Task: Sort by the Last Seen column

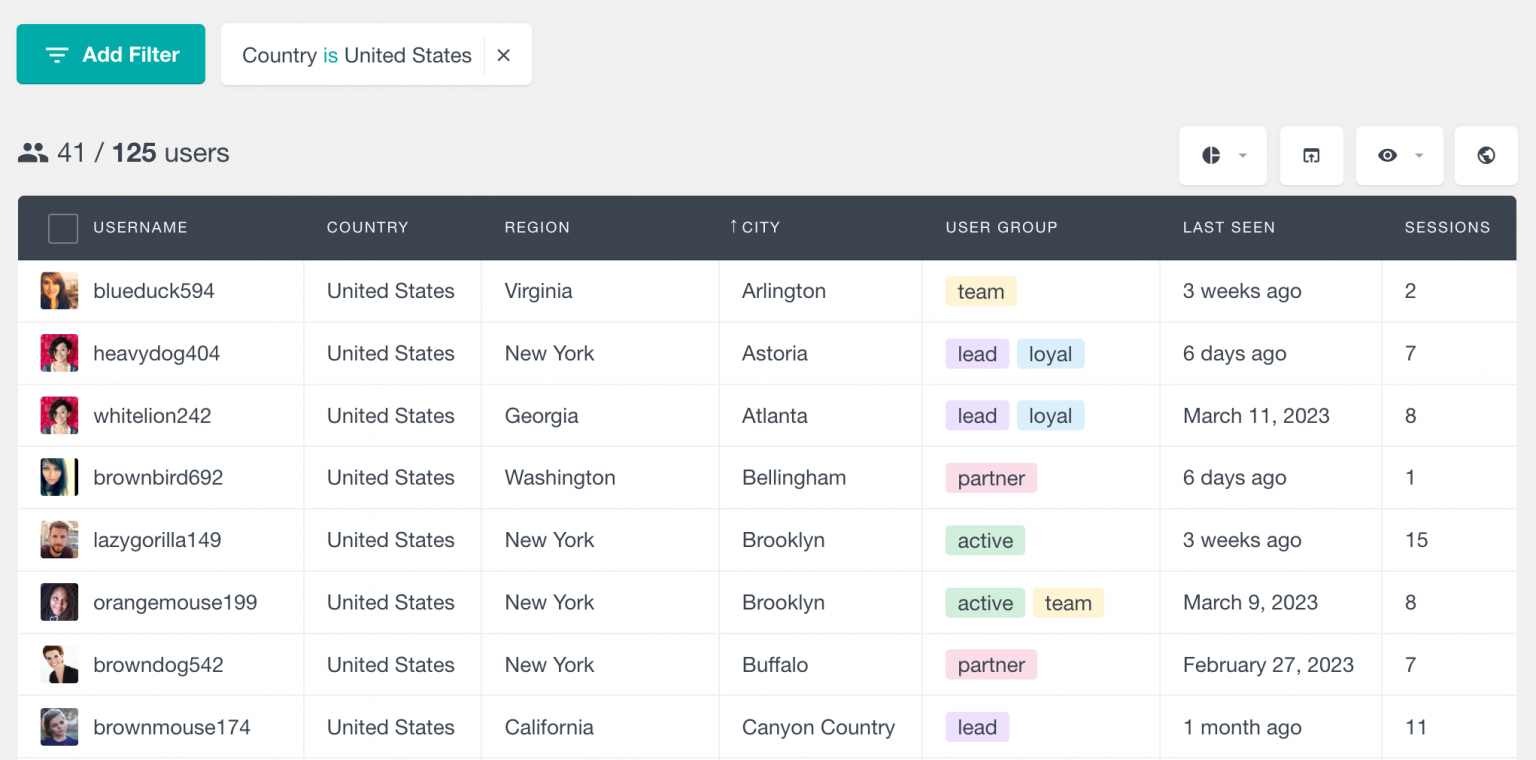Action: (1228, 228)
